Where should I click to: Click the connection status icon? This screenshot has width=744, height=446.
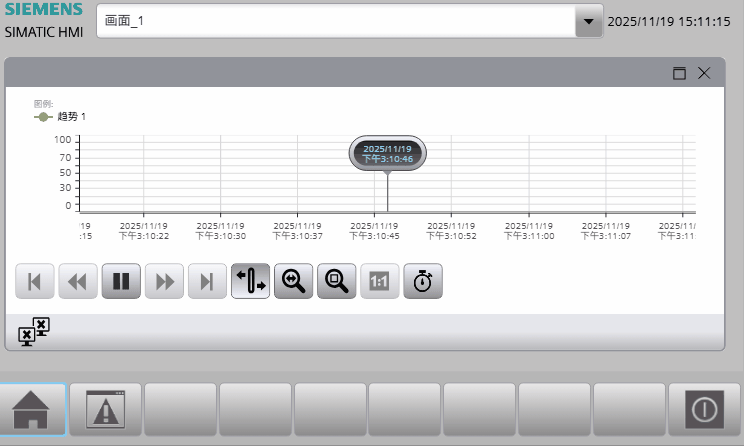point(34,331)
